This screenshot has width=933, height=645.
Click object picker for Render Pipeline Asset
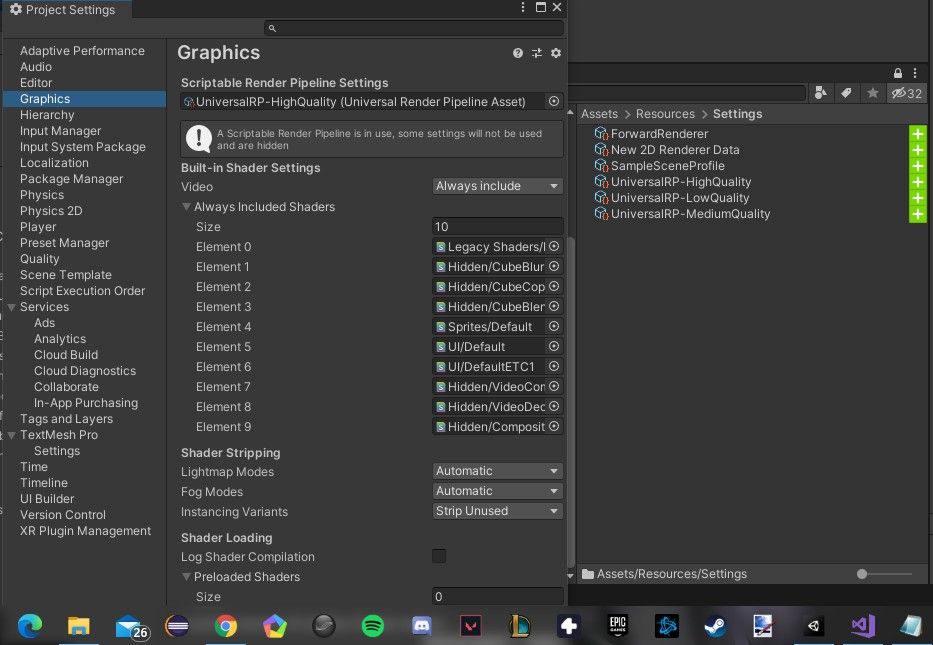coord(554,101)
